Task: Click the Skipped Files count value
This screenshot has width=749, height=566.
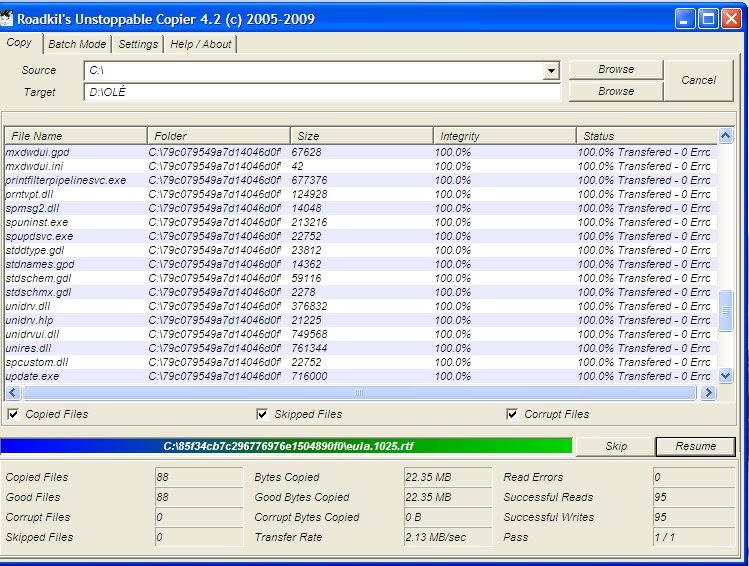Action: 199,537
